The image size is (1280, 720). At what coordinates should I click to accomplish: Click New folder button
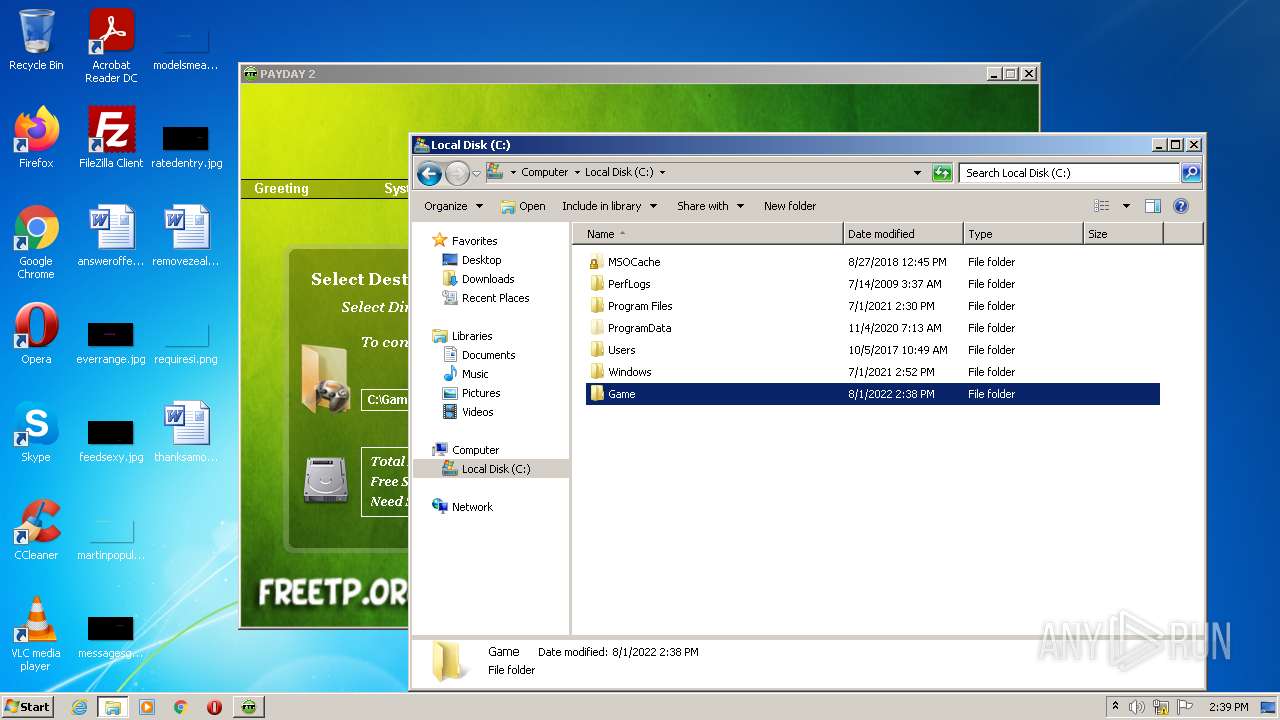(x=790, y=206)
